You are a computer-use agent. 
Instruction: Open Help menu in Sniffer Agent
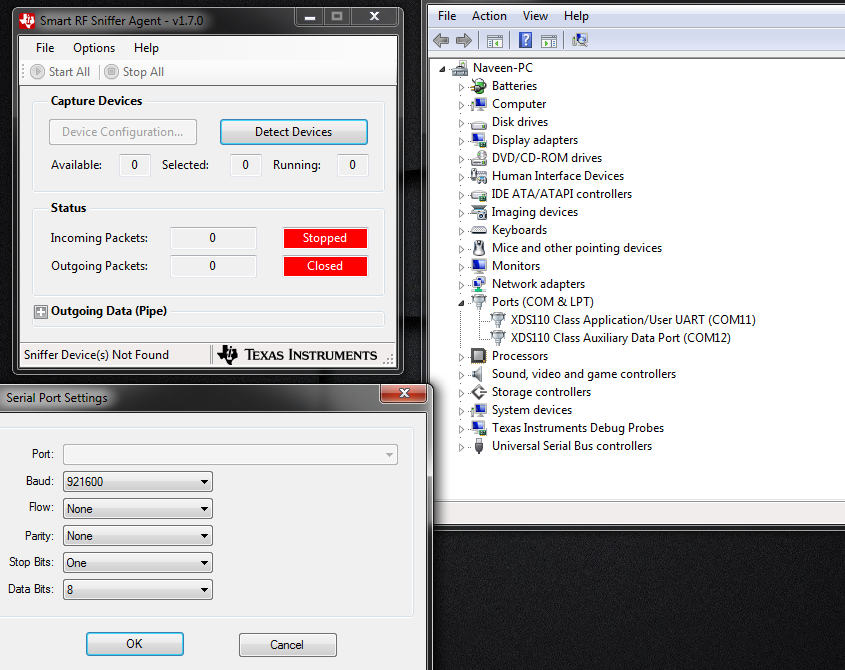(146, 48)
